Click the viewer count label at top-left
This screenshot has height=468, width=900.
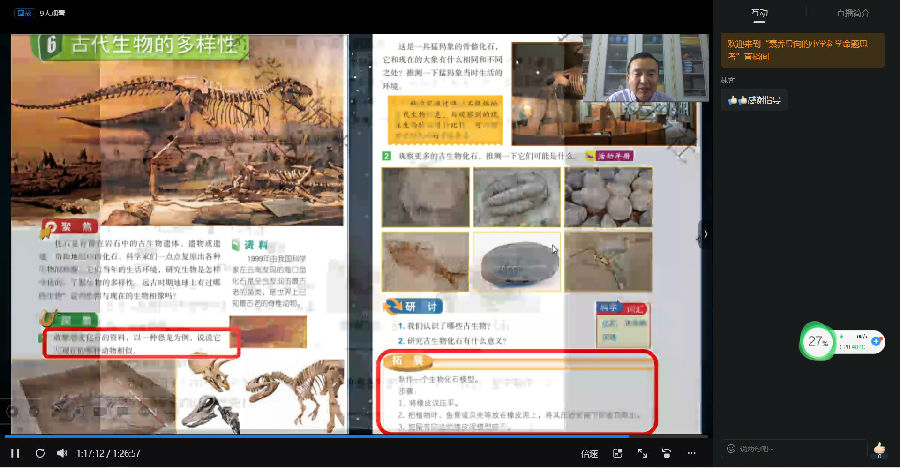(x=53, y=13)
